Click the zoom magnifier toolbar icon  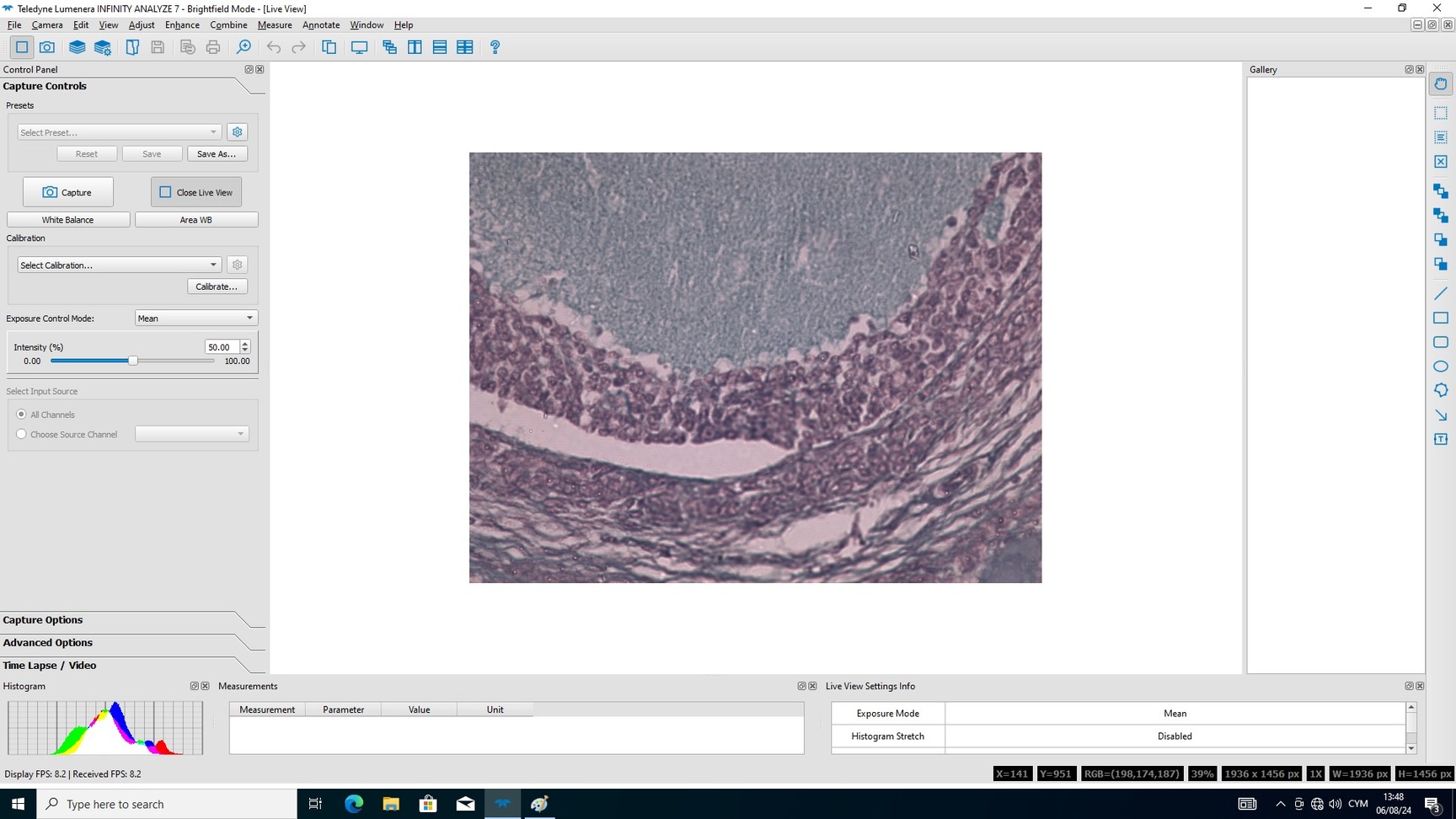click(244, 47)
